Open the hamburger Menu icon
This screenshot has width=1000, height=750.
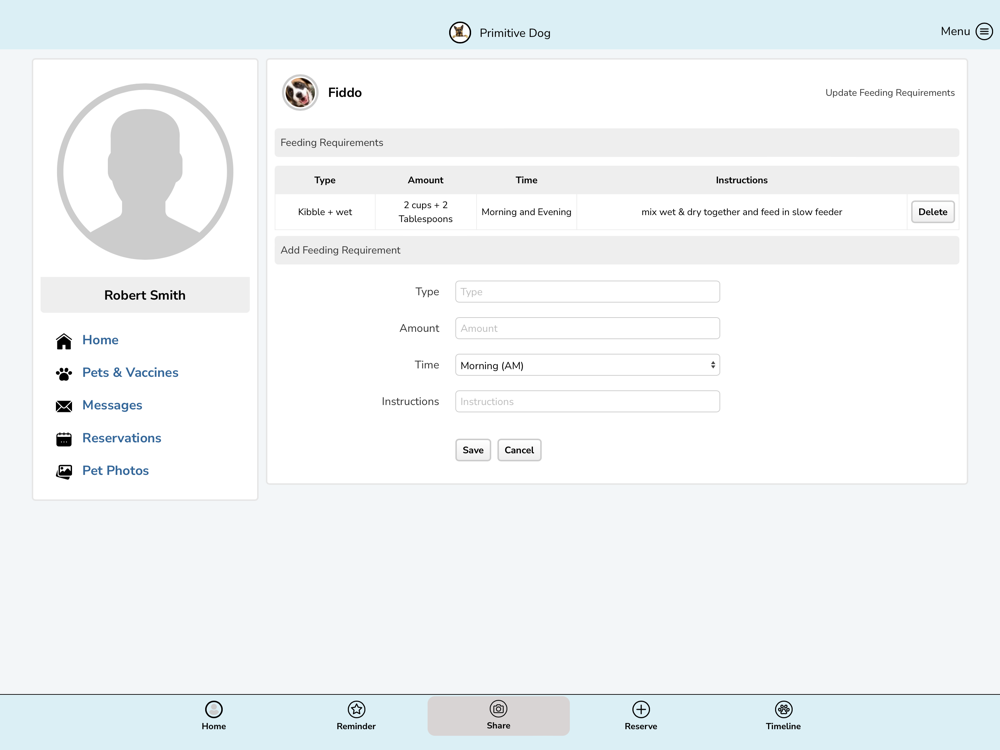coord(984,31)
